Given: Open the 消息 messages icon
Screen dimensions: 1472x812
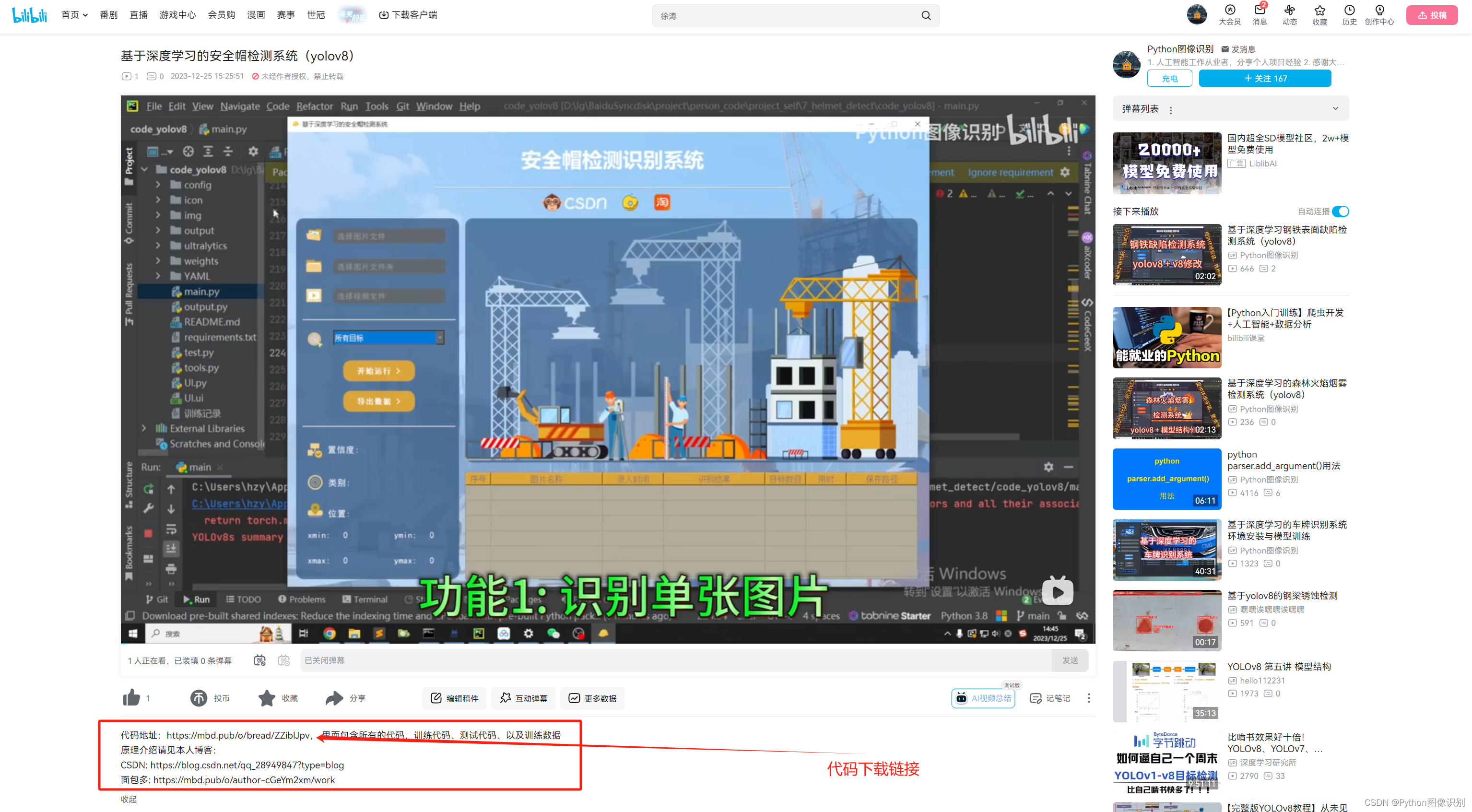Looking at the screenshot, I should coord(1260,15).
